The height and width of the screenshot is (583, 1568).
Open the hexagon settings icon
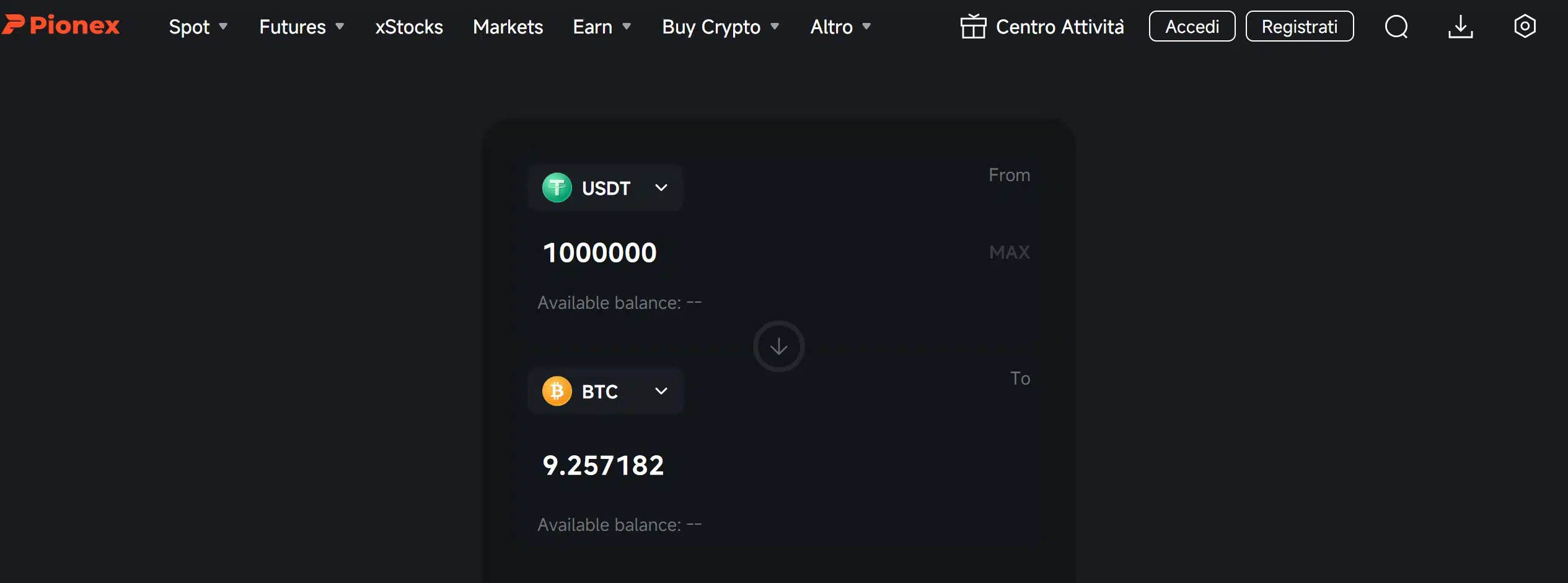(1524, 27)
